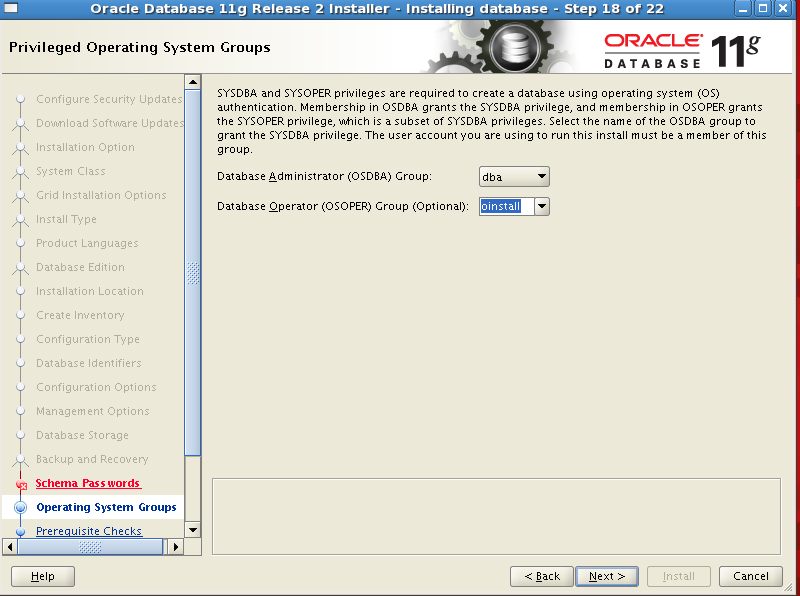The width and height of the screenshot is (800, 596).
Task: Click the Configuration Options step
Action: (x=96, y=387)
